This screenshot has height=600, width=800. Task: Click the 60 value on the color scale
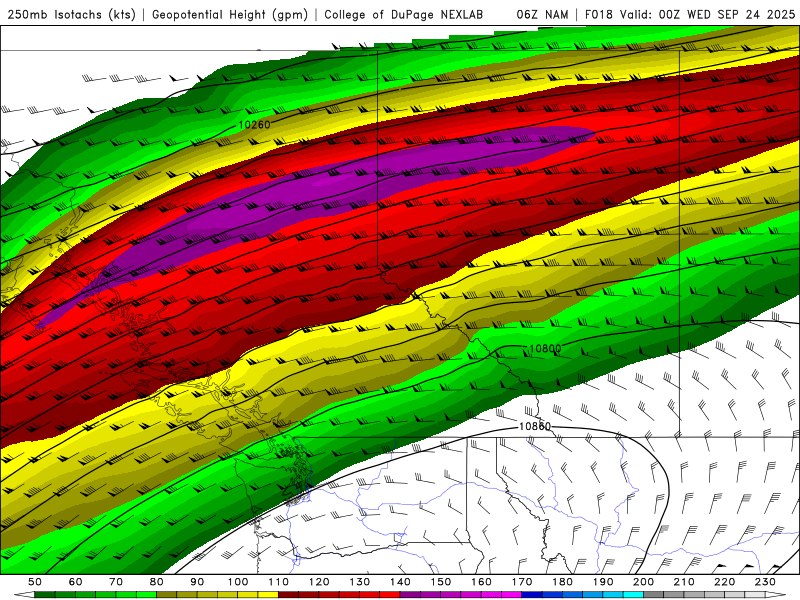point(76,582)
